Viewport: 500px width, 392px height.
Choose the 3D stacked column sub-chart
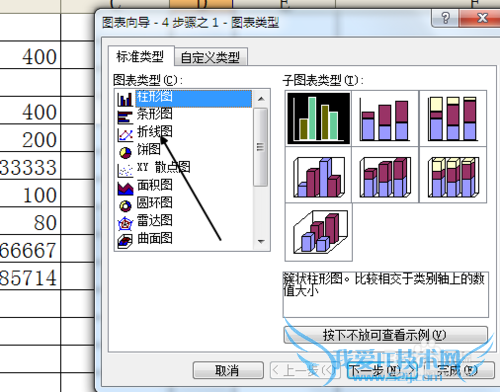(385, 175)
